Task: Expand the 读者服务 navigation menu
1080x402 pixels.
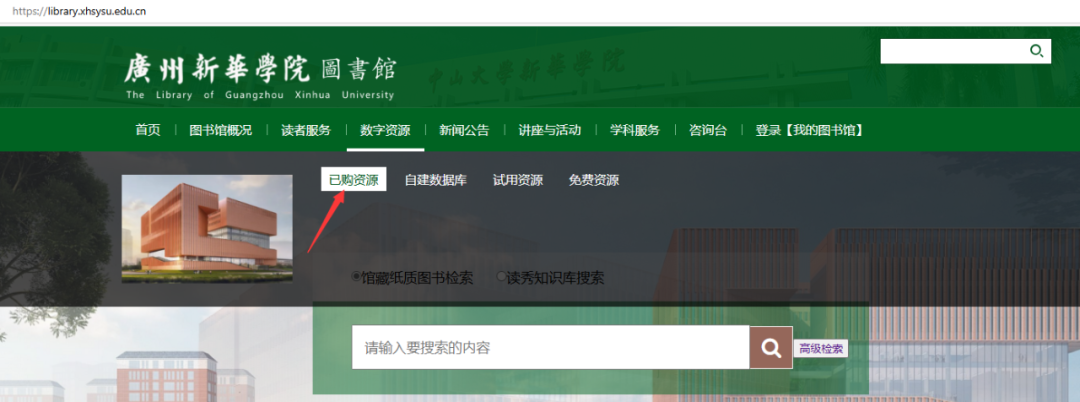Action: [306, 130]
